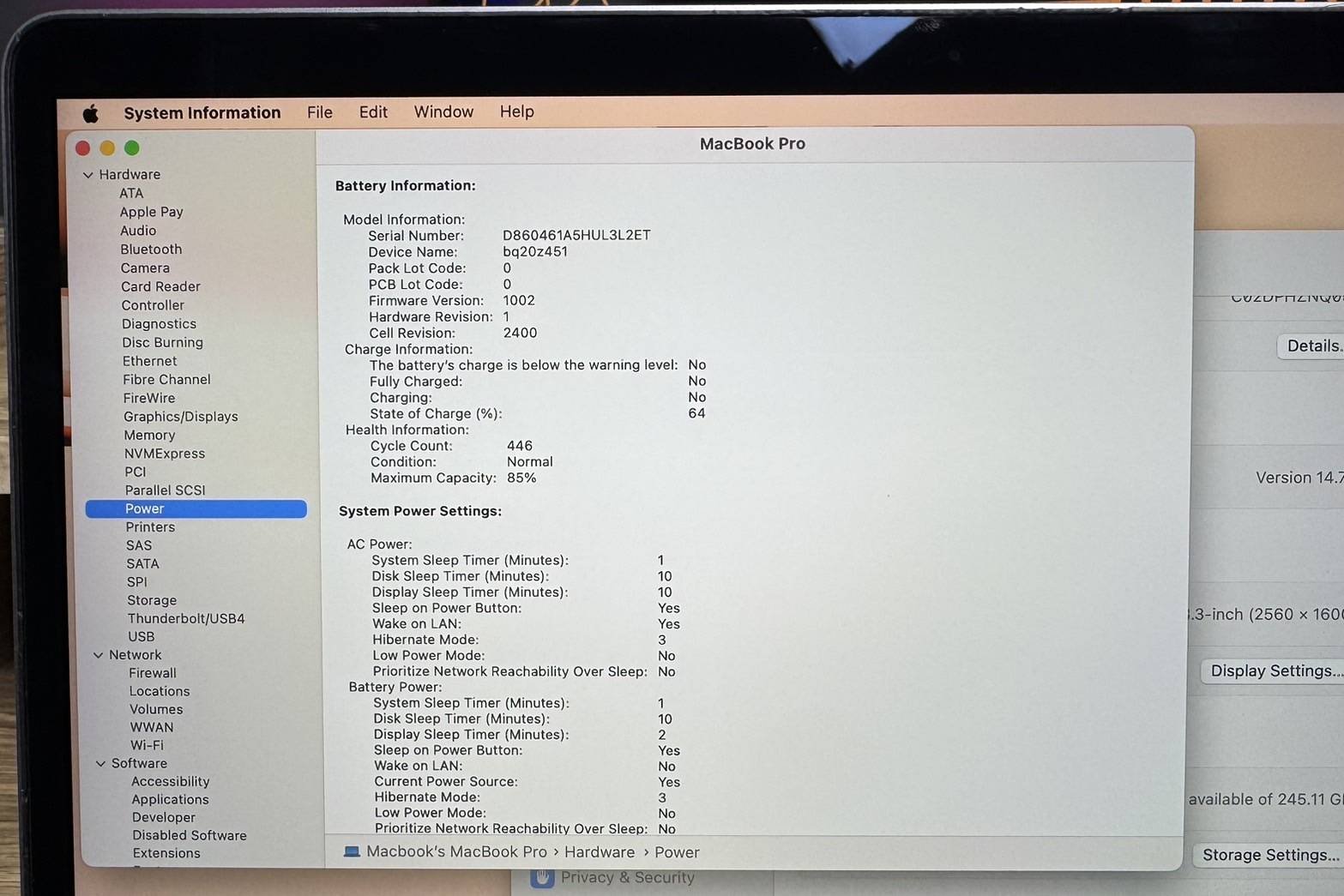Collapse the Network section chevron
Screen dimensions: 1344x896
tap(98, 655)
